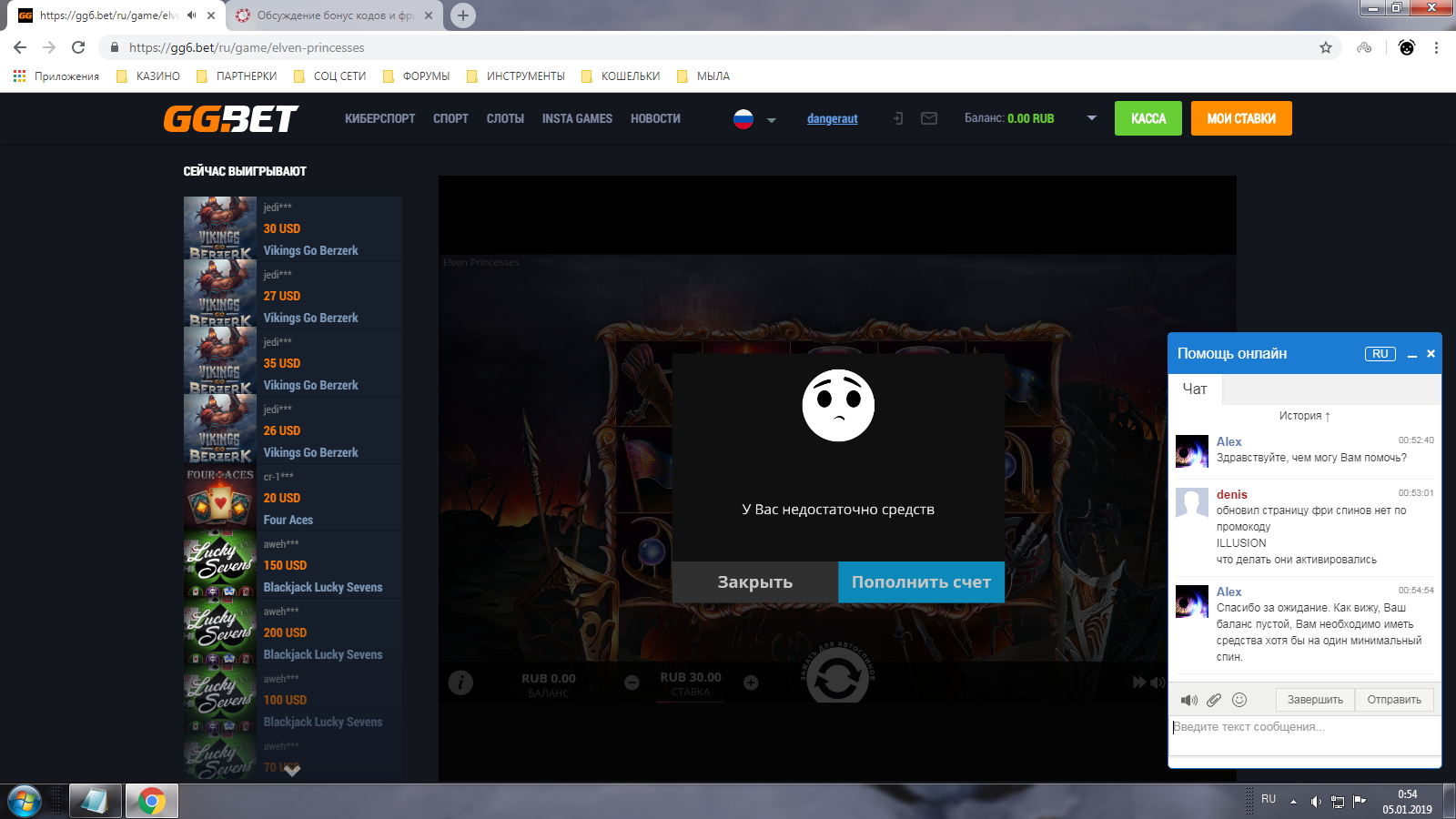
Task: Mute the gg6.bet tab audio
Action: coord(191,15)
